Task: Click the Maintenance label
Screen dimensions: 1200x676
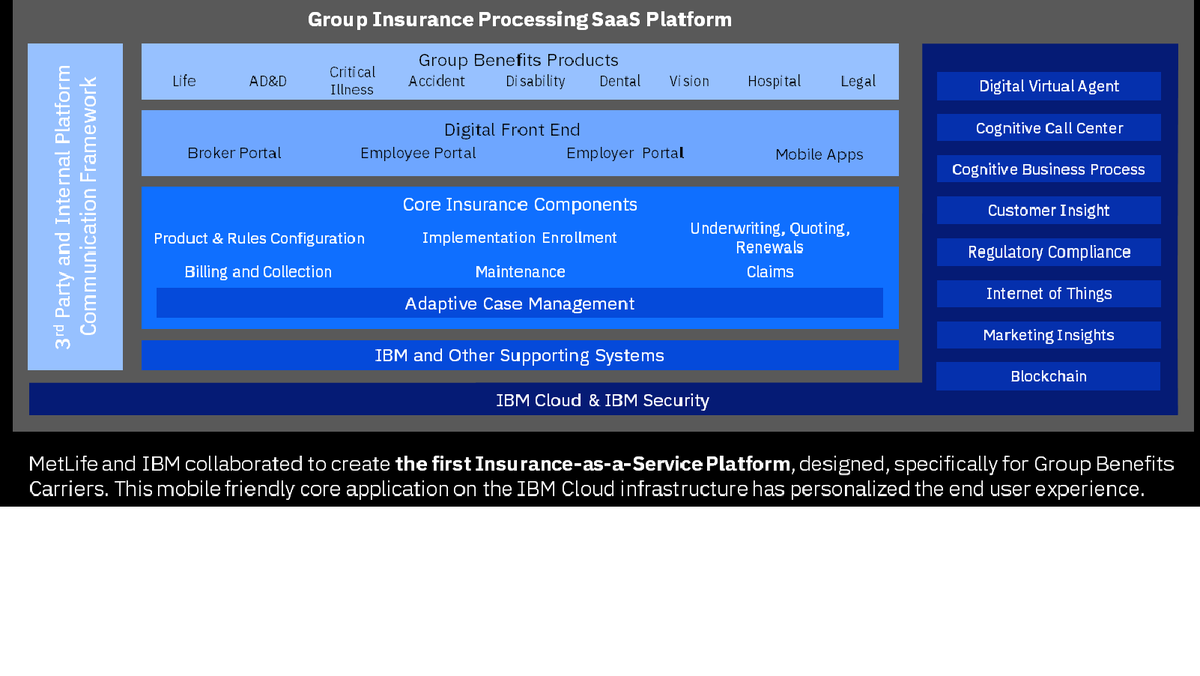Action: (x=520, y=272)
